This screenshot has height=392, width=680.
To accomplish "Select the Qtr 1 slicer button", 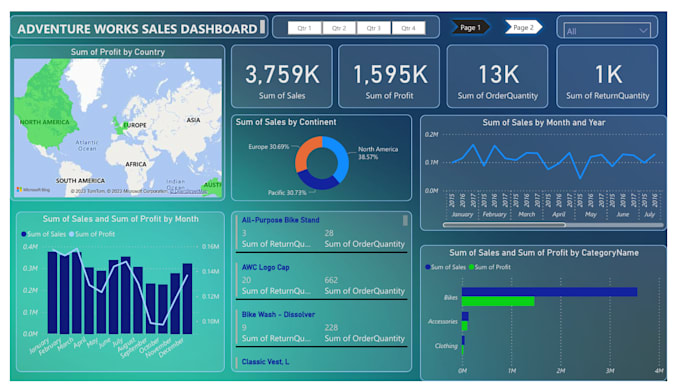I will pos(304,28).
